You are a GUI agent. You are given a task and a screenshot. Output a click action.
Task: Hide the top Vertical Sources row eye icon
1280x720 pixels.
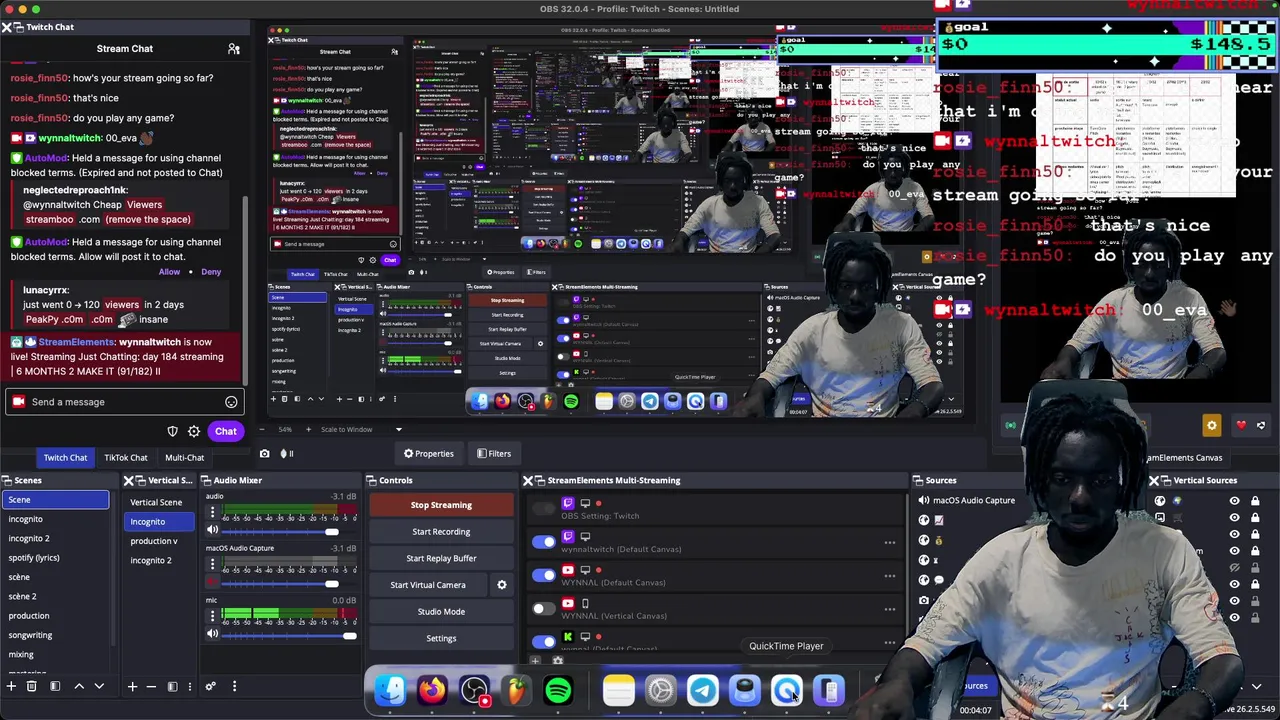point(1234,501)
